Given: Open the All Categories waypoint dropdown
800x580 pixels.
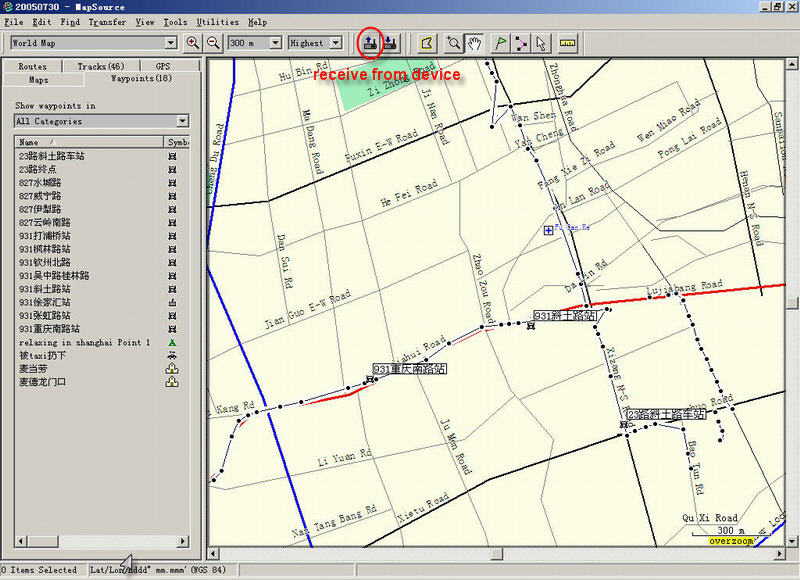Looking at the screenshot, I should pos(183,121).
